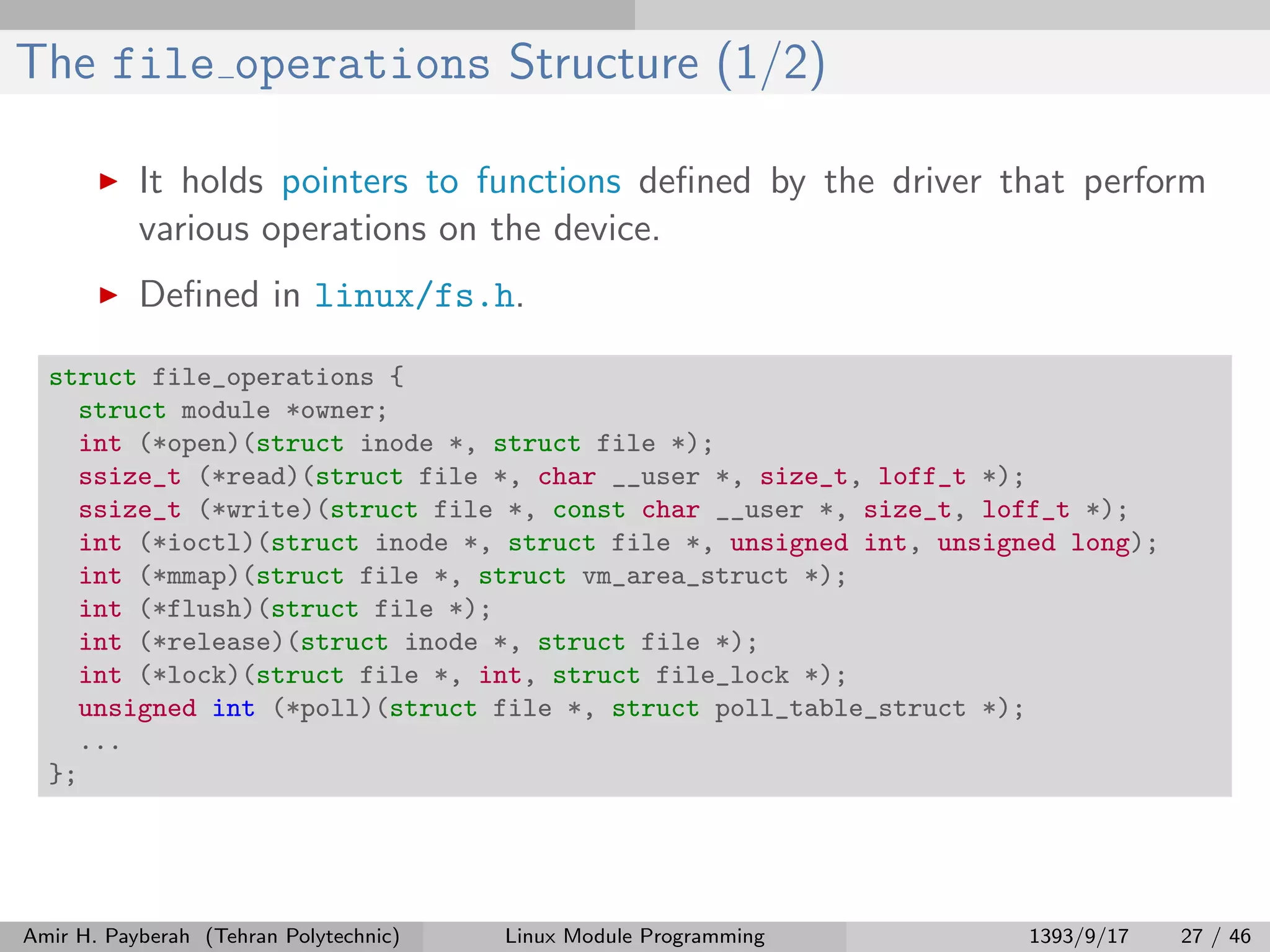Click 'vm_area_struct' in the mmap line
Screen dimensions: 1270x952
[685, 577]
